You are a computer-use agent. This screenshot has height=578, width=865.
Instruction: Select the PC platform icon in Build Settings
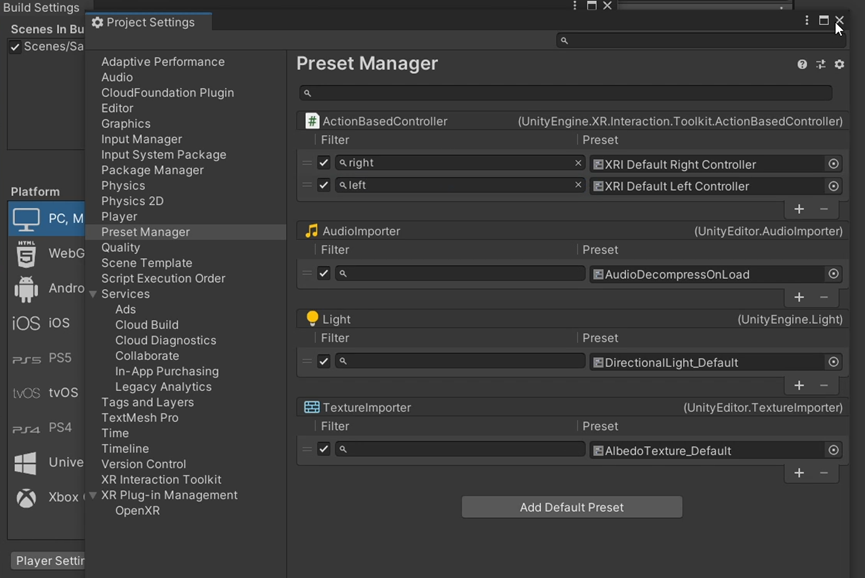(x=26, y=220)
